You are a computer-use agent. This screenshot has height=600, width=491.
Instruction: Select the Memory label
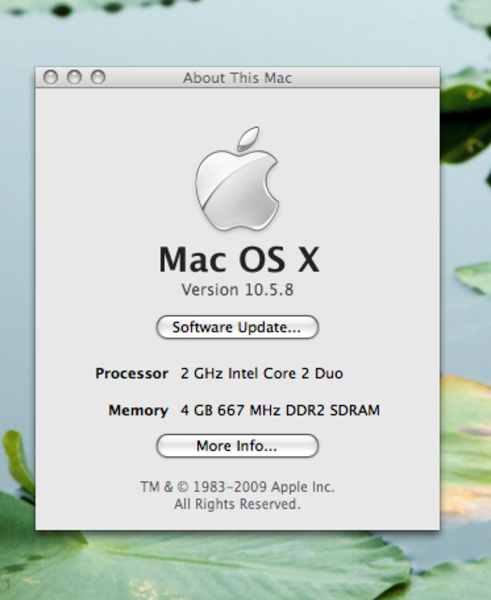(x=138, y=410)
